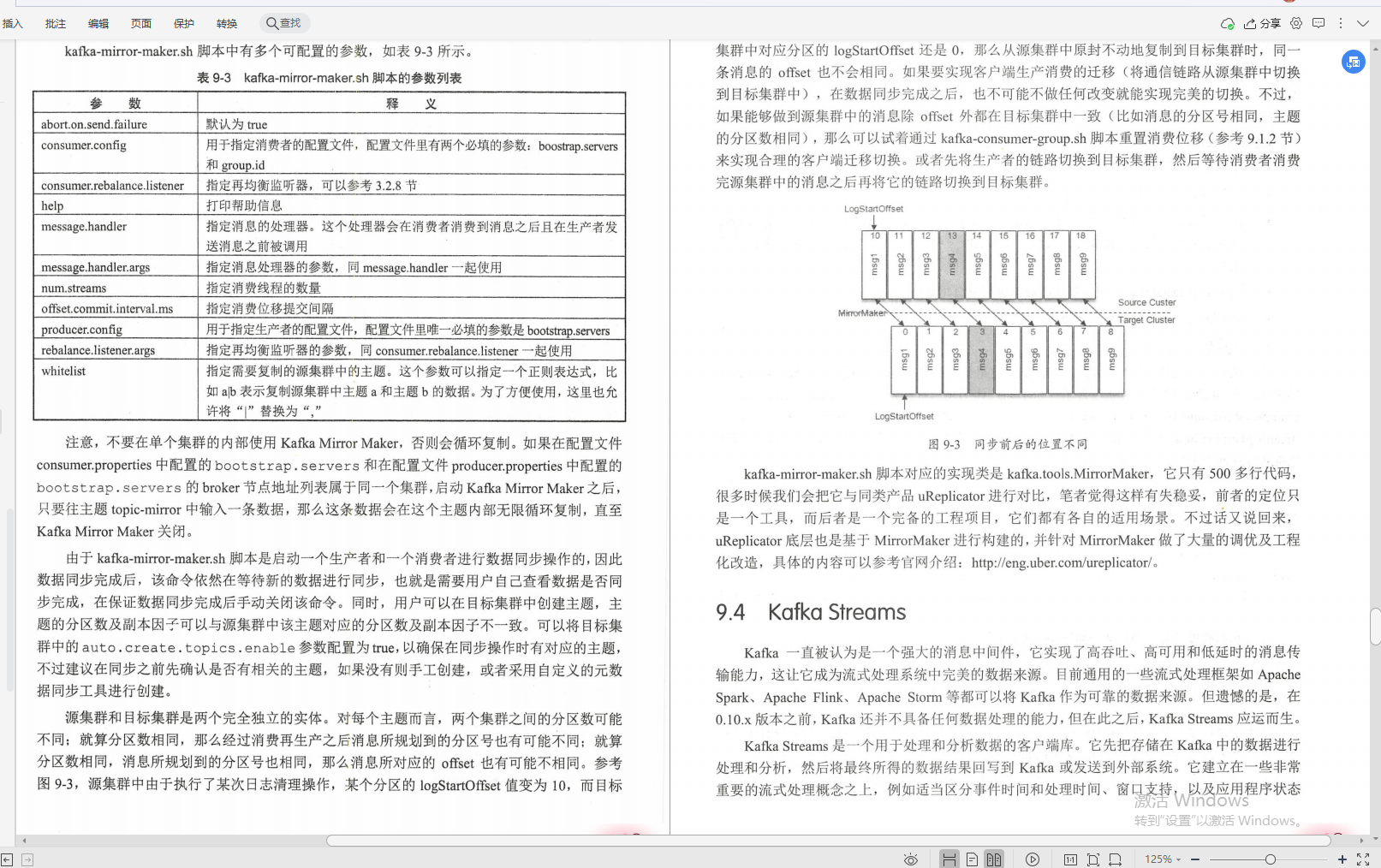Enter full screen mode icon
Viewport: 1381px width, 868px height.
1363,859
